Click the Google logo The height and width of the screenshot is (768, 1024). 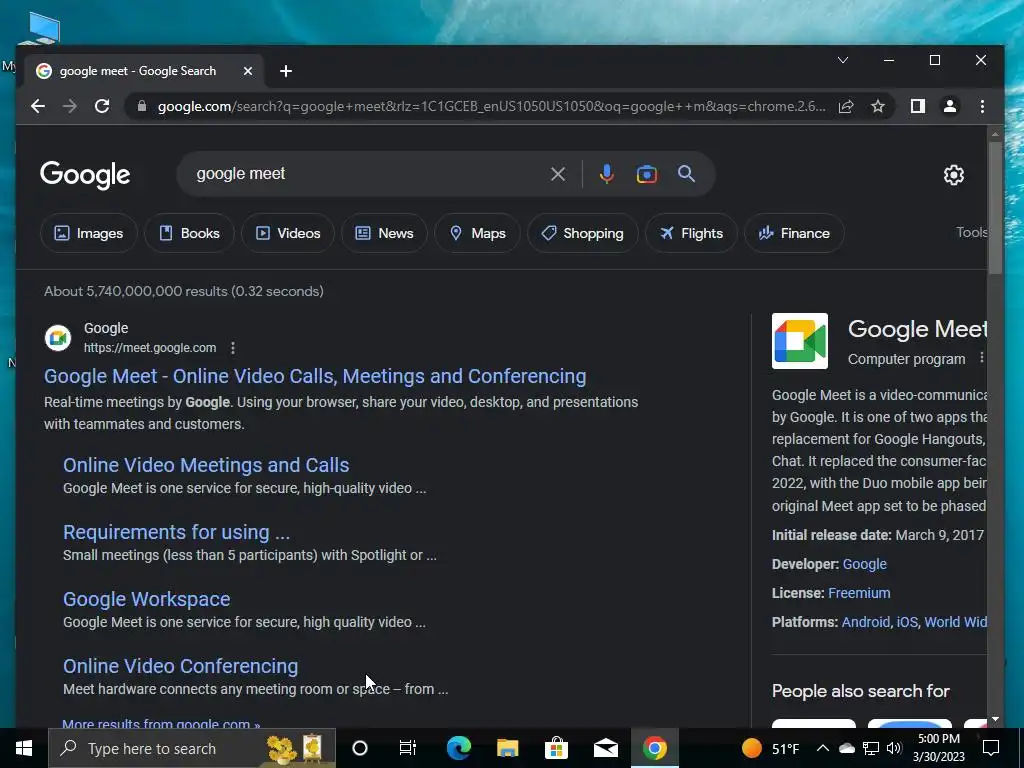coord(85,174)
